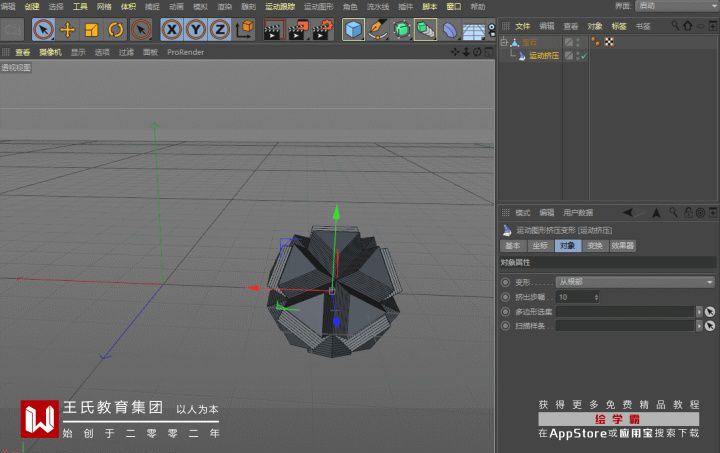This screenshot has width=720, height=453.
Task: Open the green Subdivision generator icon
Action: tap(401, 30)
